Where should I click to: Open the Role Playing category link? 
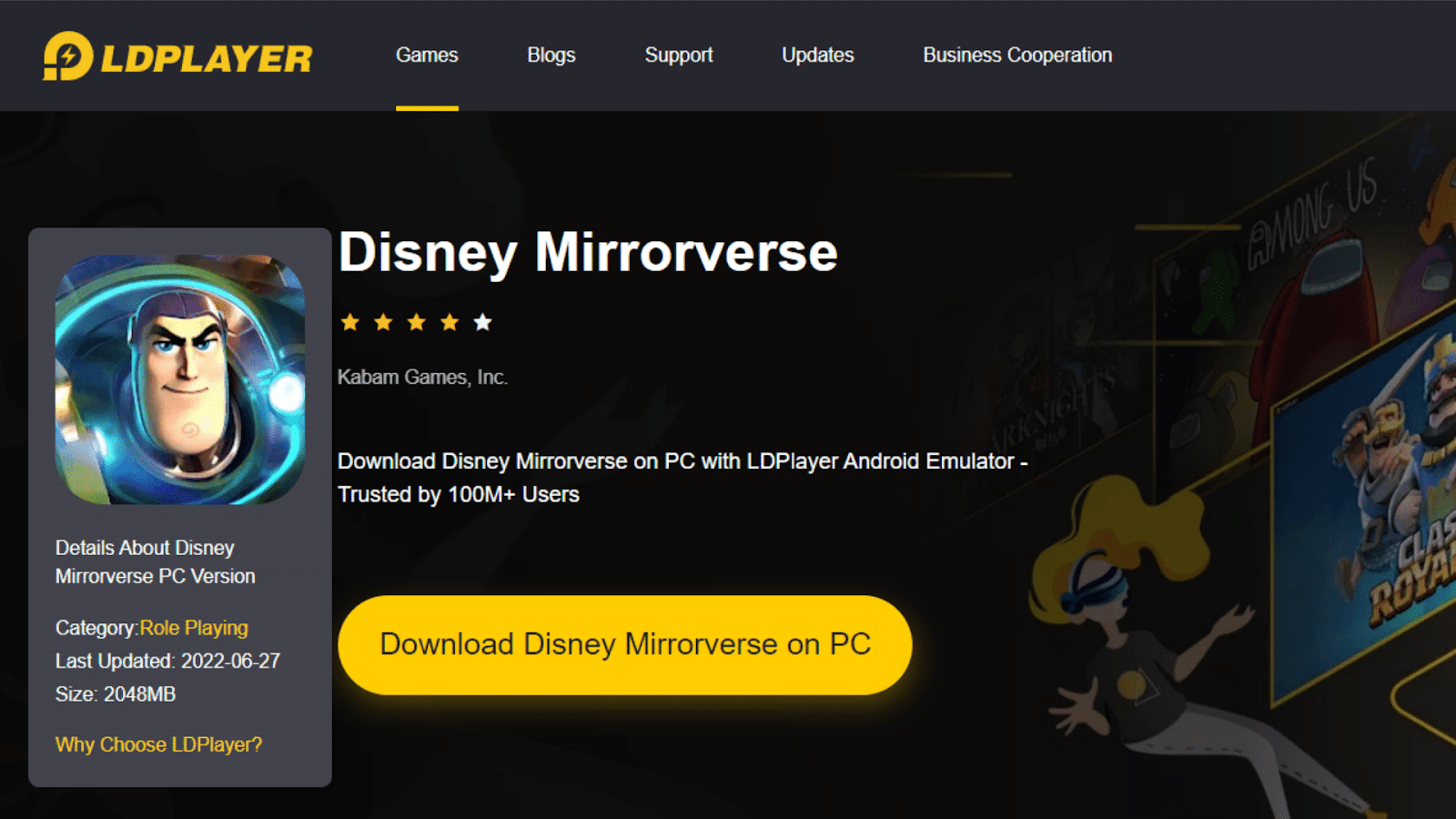click(194, 628)
